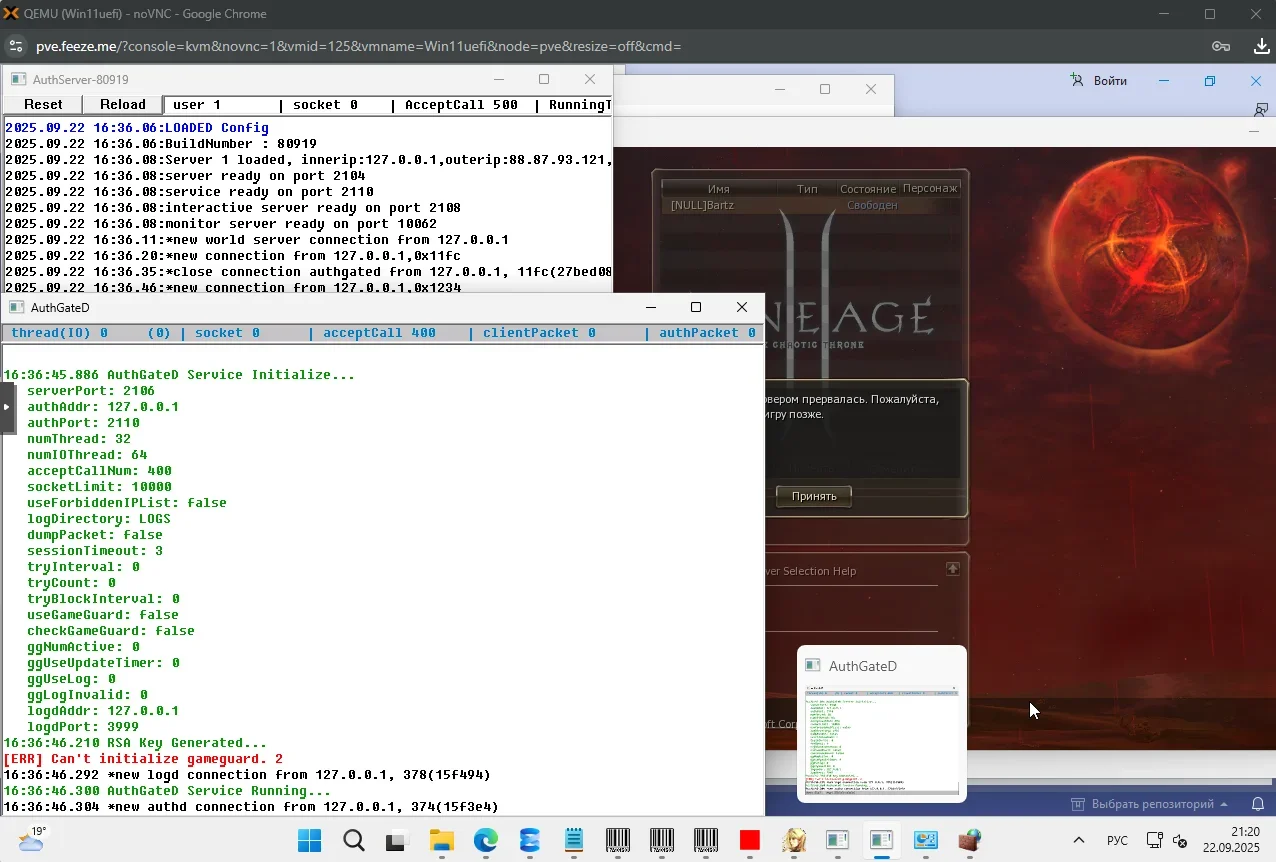This screenshot has width=1276, height=862.
Task: Click the 'useForbiddenIPList: false' log line
Action: pyautogui.click(x=127, y=503)
